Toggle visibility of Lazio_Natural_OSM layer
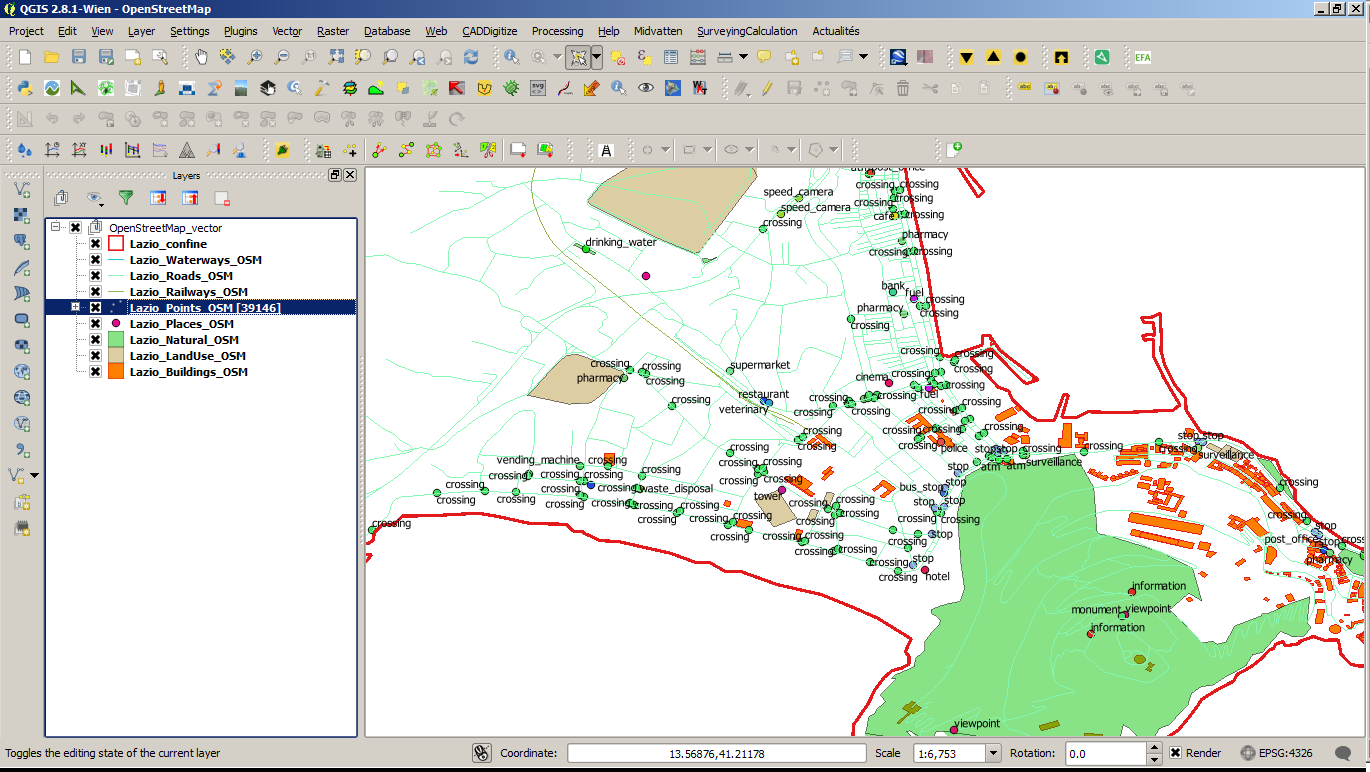The image size is (1370, 772). tap(95, 340)
